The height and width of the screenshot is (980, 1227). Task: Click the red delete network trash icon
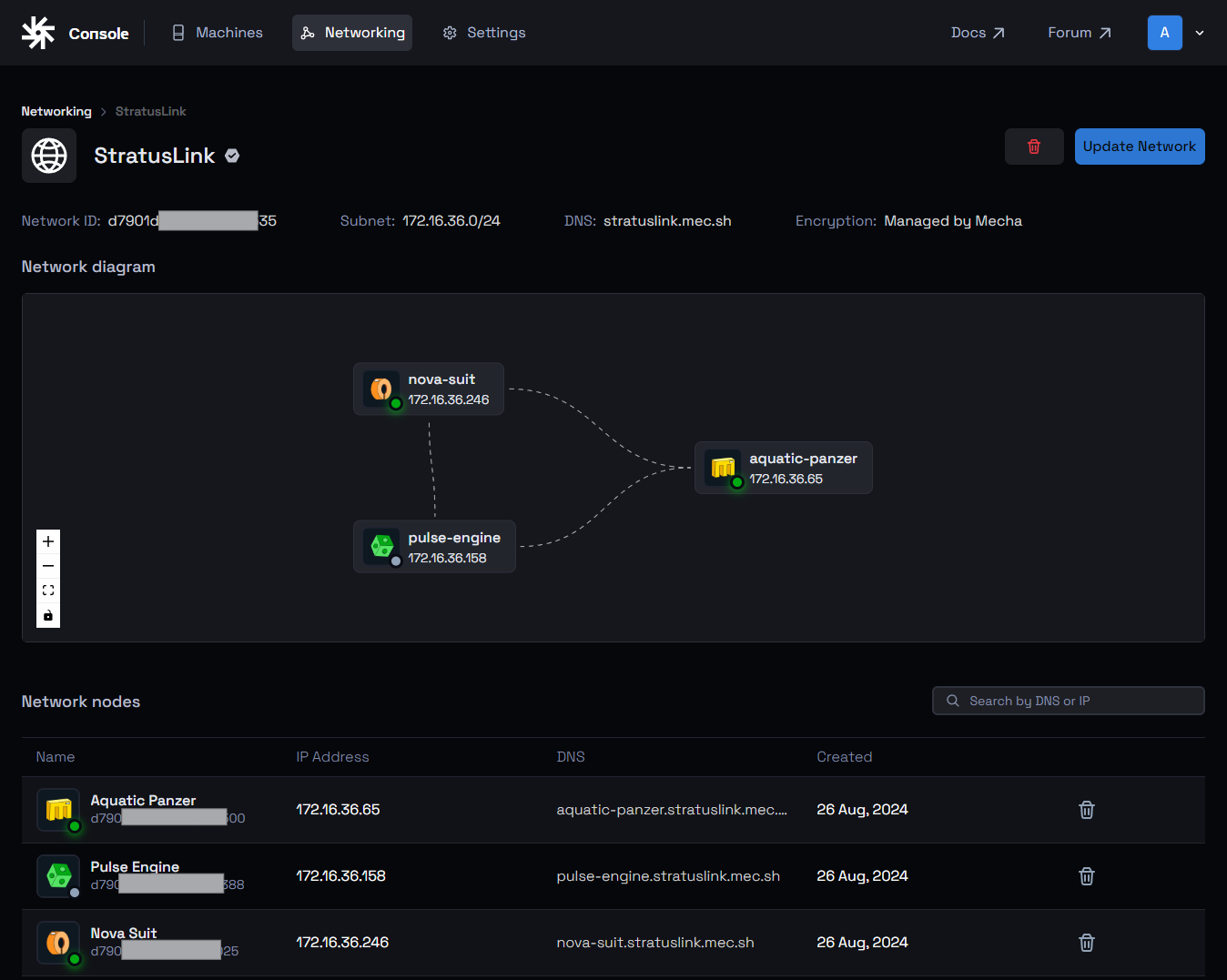click(1033, 146)
